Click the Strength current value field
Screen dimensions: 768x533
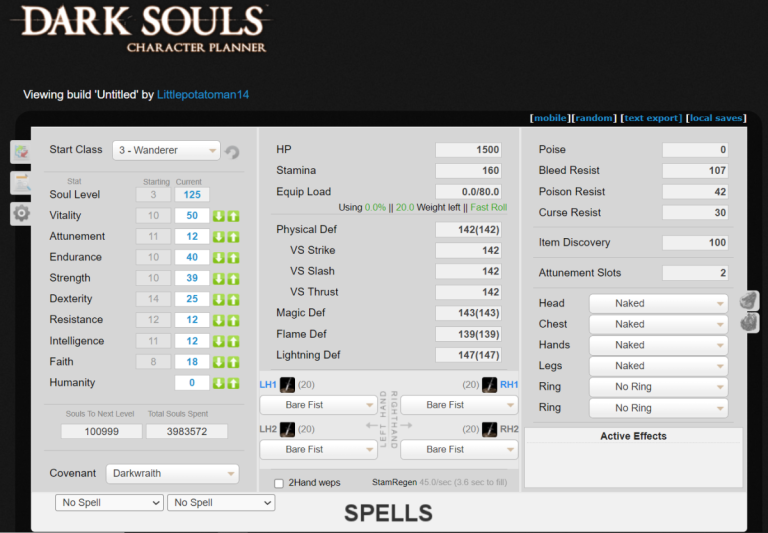coord(192,278)
